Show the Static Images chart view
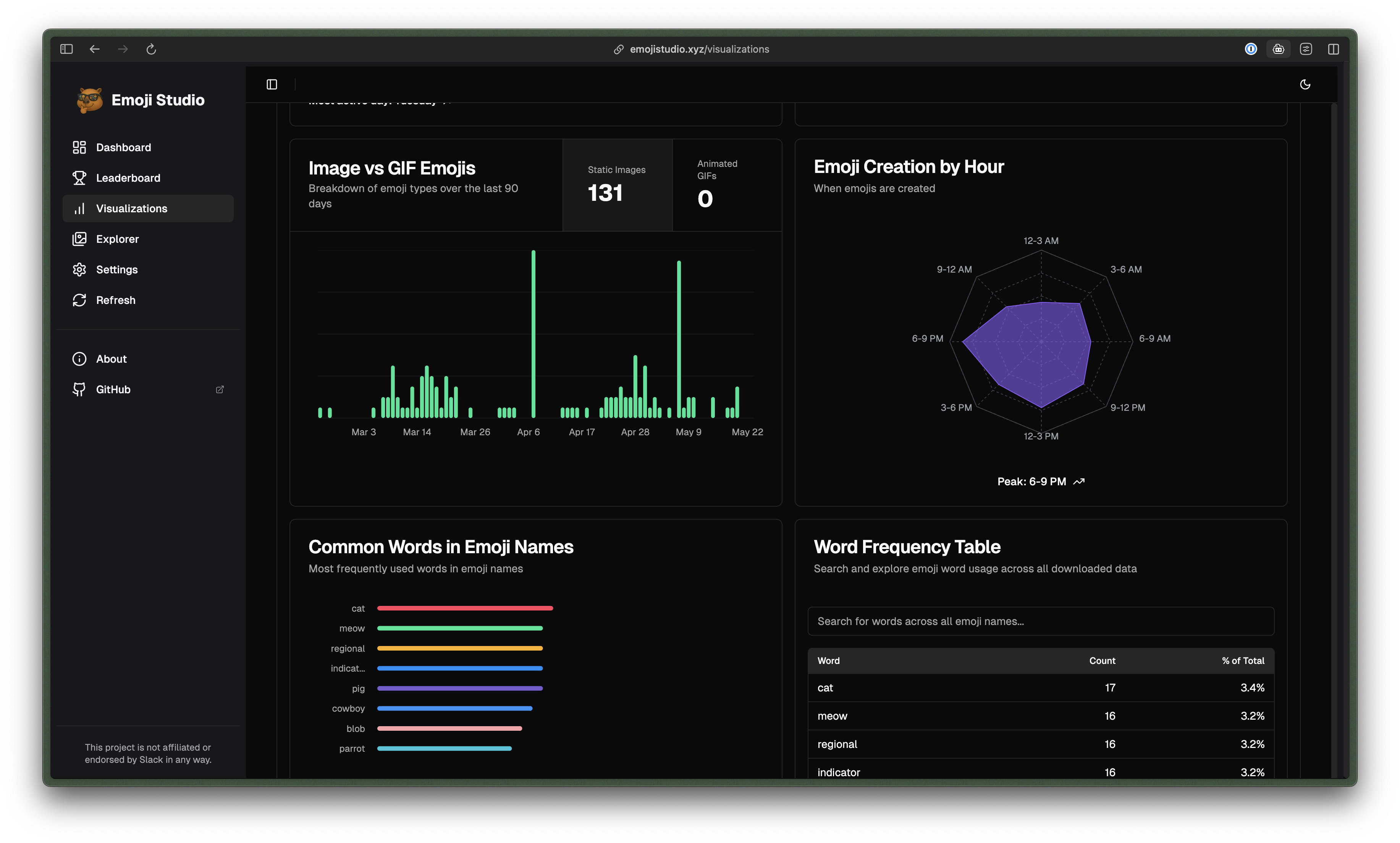 pos(617,185)
